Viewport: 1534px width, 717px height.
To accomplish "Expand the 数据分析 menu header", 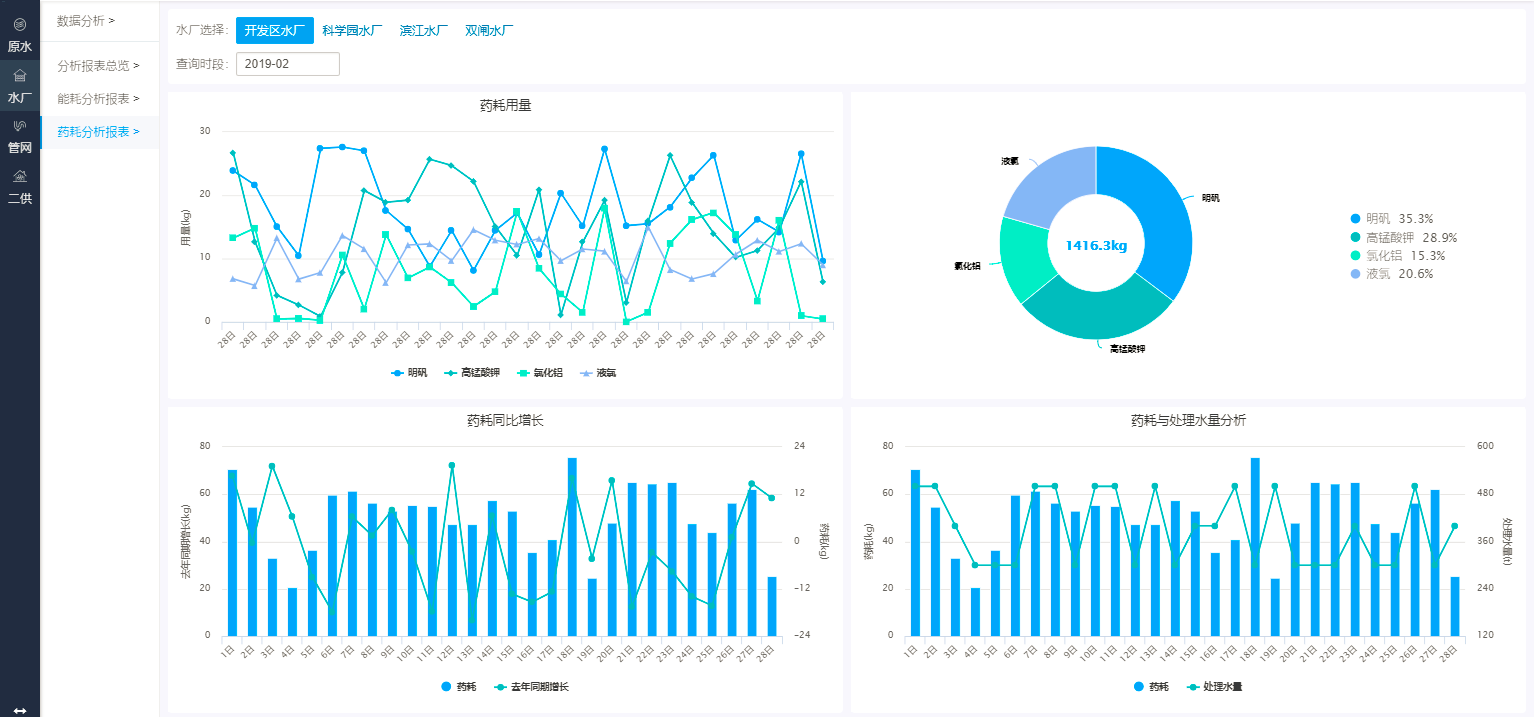I will [86, 20].
